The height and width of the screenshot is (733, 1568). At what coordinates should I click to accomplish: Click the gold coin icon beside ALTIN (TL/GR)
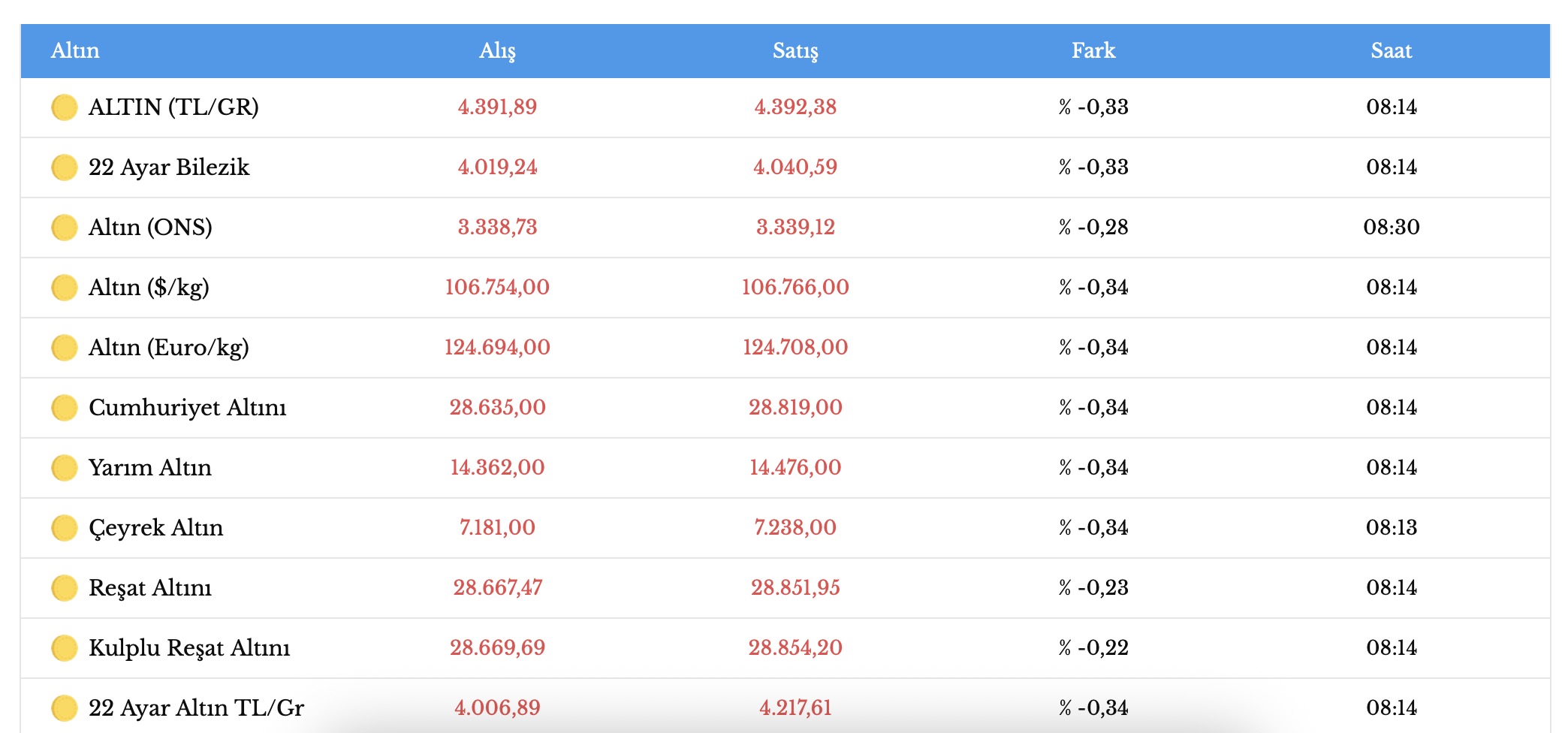(x=65, y=107)
